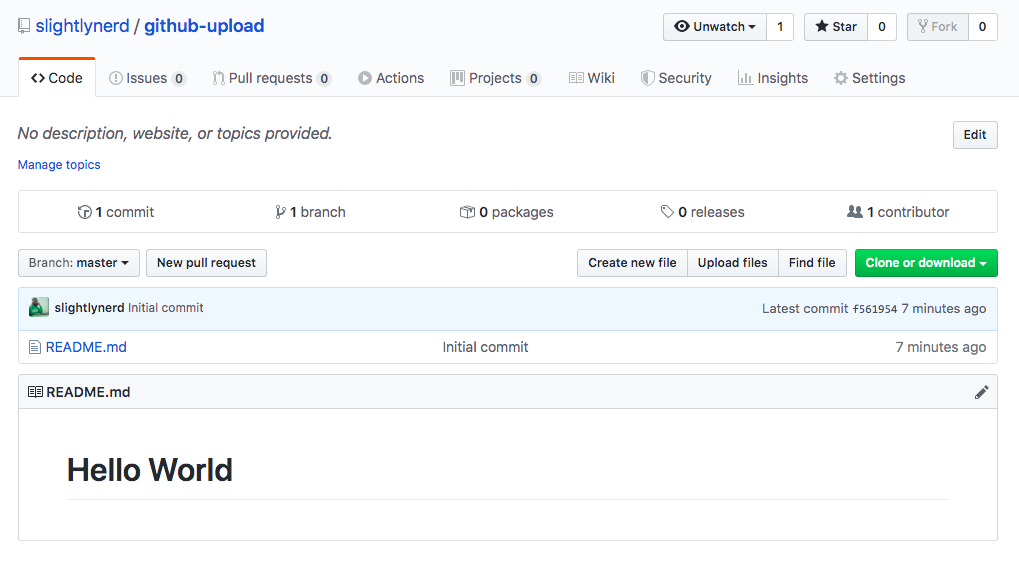This screenshot has height=573, width=1019.
Task: Click the Hello World heading
Action: (149, 470)
